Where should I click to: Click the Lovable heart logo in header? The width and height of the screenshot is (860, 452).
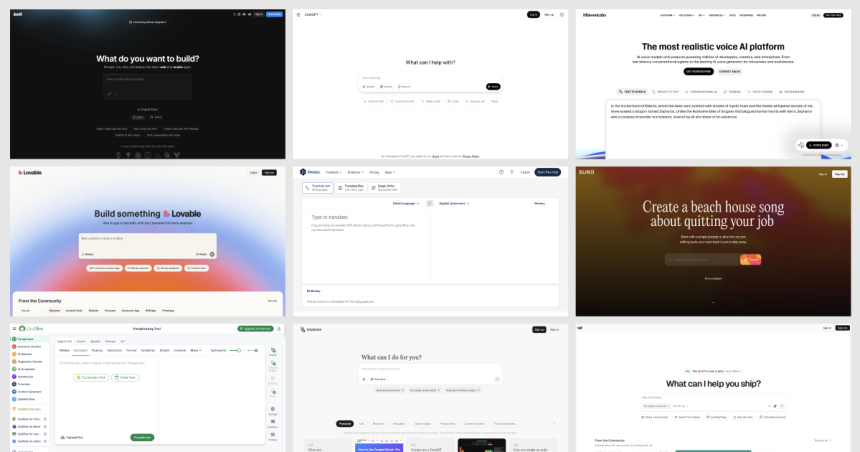coord(20,172)
